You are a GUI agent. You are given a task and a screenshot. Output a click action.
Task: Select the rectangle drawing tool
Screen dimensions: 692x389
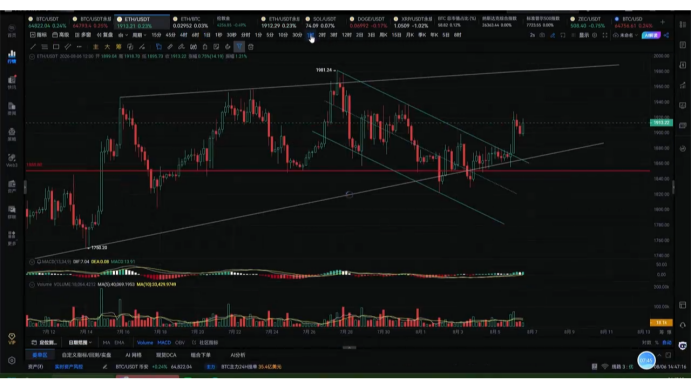[x=56, y=47]
